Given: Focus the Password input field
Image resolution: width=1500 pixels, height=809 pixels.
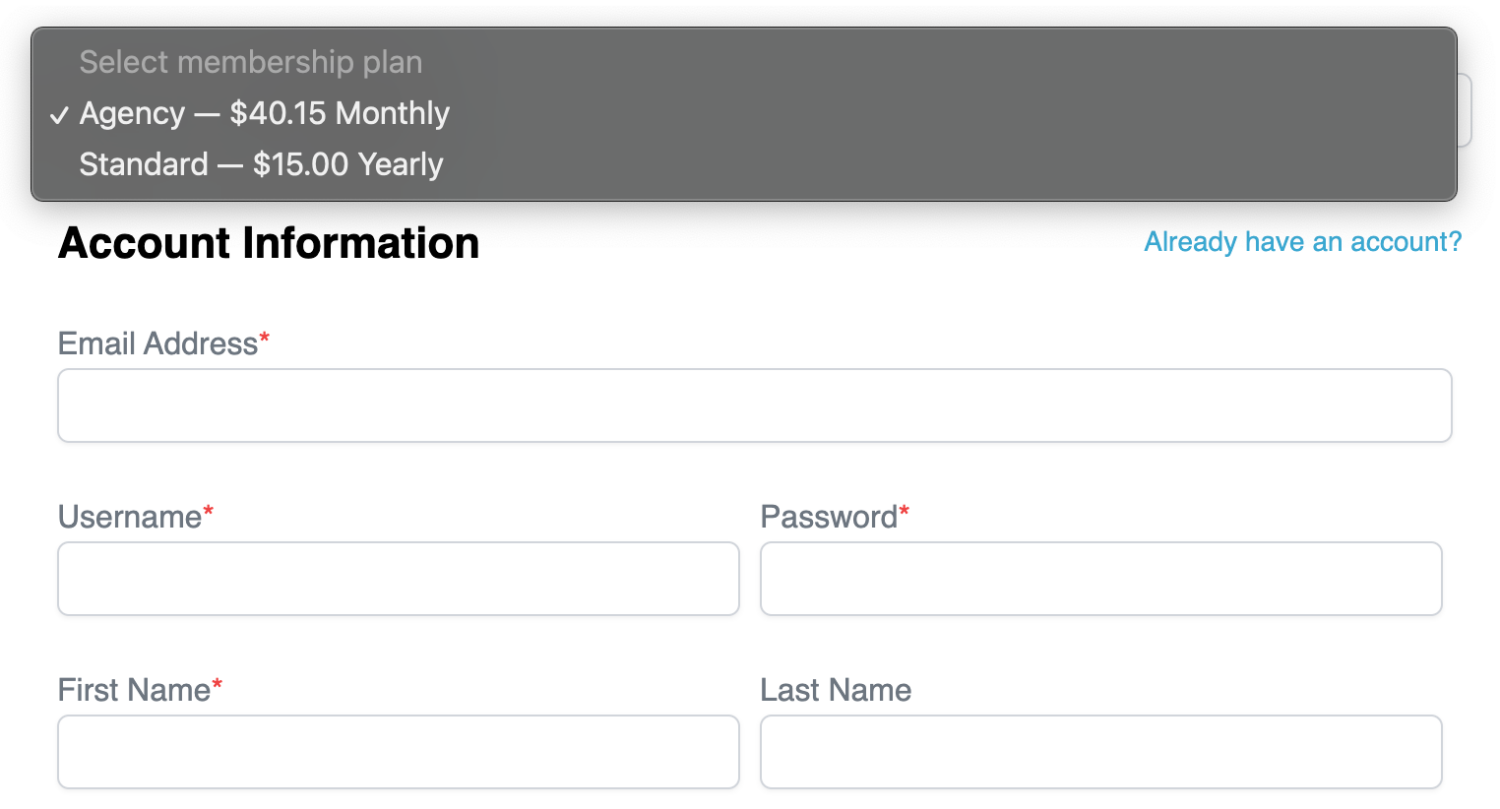Looking at the screenshot, I should [1101, 578].
